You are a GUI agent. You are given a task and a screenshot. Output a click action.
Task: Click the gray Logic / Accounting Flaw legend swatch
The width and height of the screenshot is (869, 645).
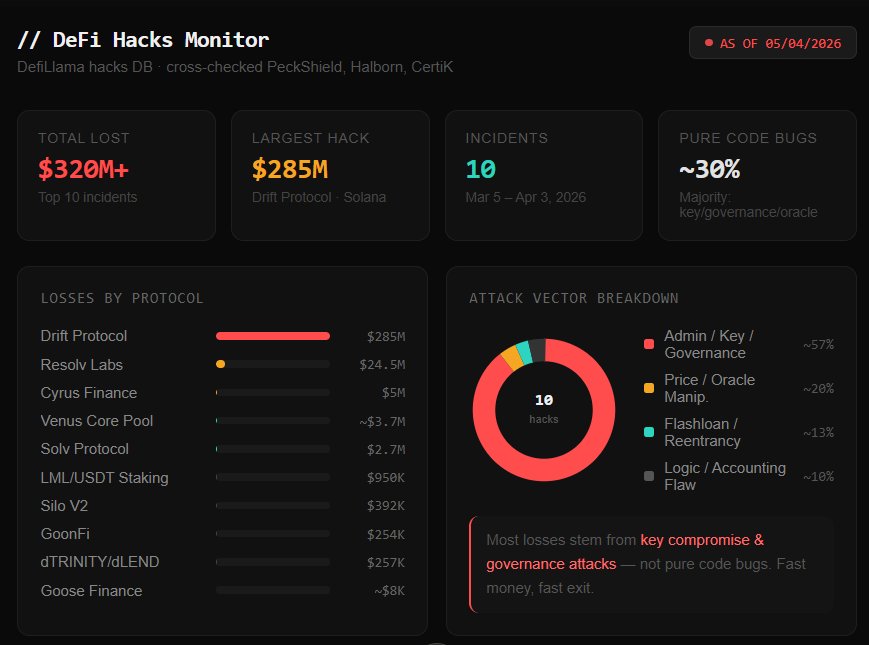tap(649, 476)
